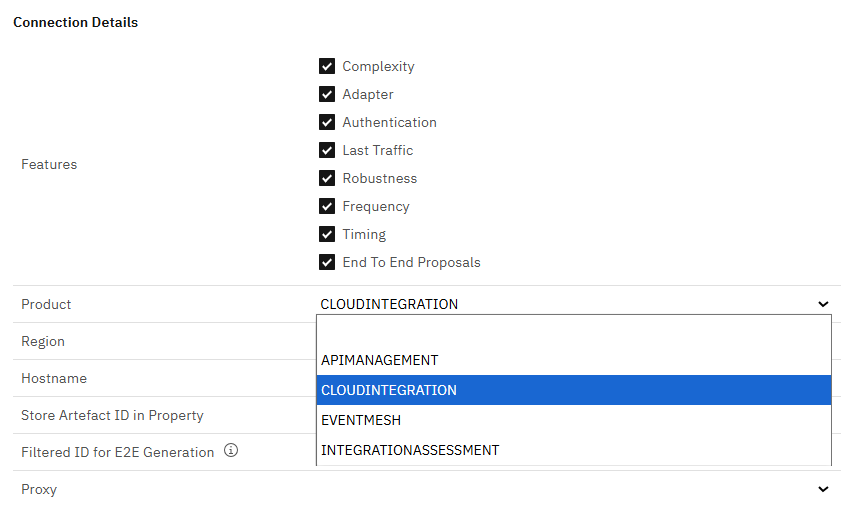Click the Last Traffic label text
The image size is (851, 529).
click(x=377, y=151)
